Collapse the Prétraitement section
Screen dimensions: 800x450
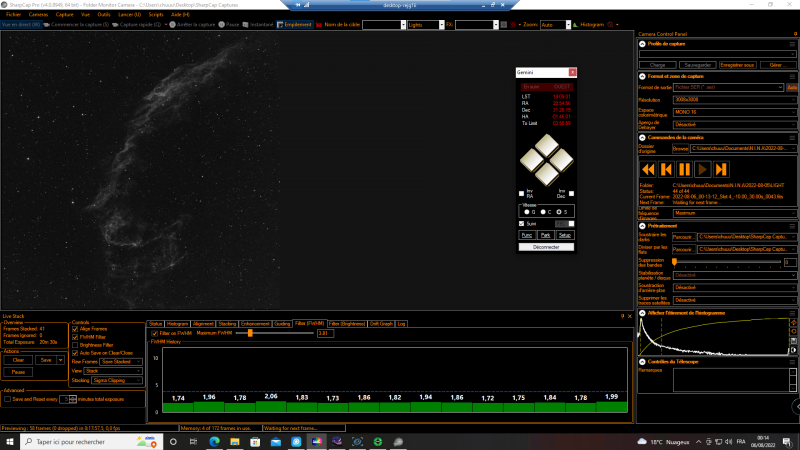642,226
